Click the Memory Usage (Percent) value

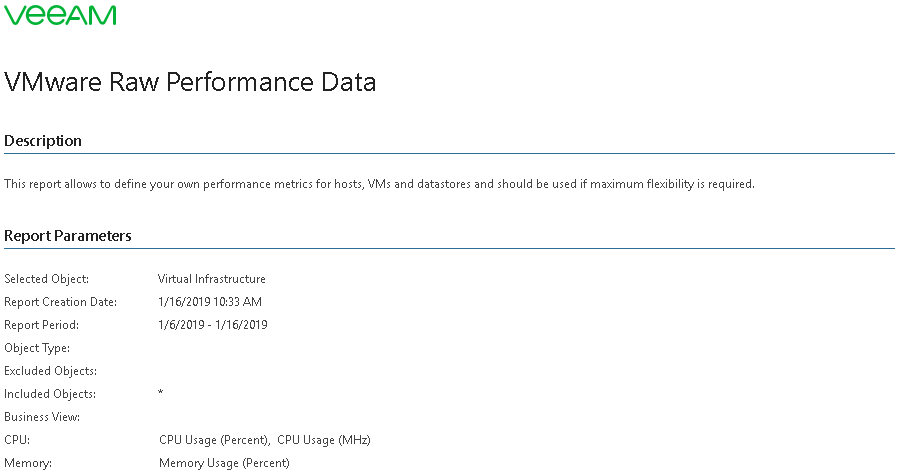click(x=224, y=463)
